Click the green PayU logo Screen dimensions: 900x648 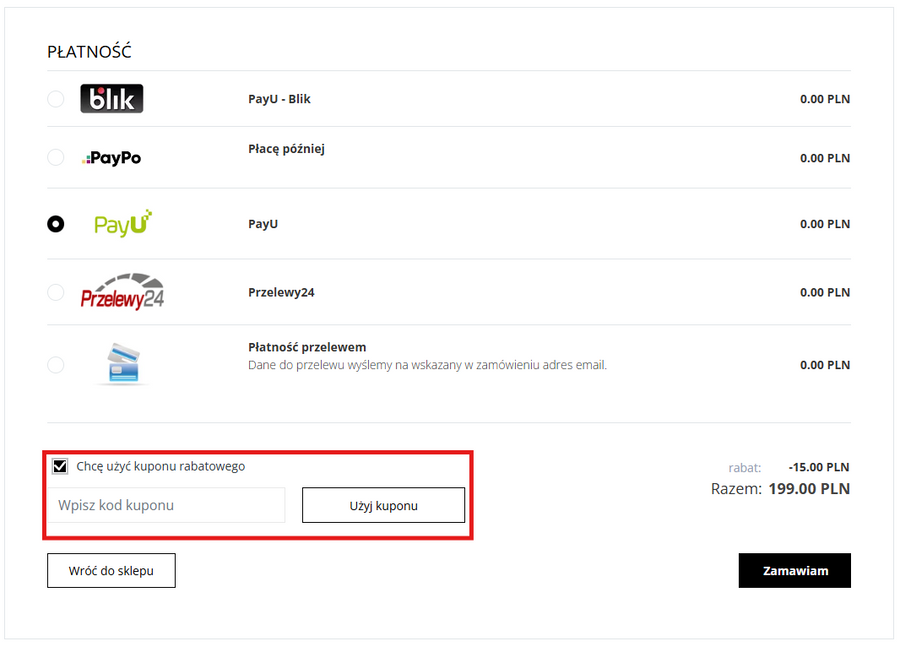pyautogui.click(x=122, y=223)
